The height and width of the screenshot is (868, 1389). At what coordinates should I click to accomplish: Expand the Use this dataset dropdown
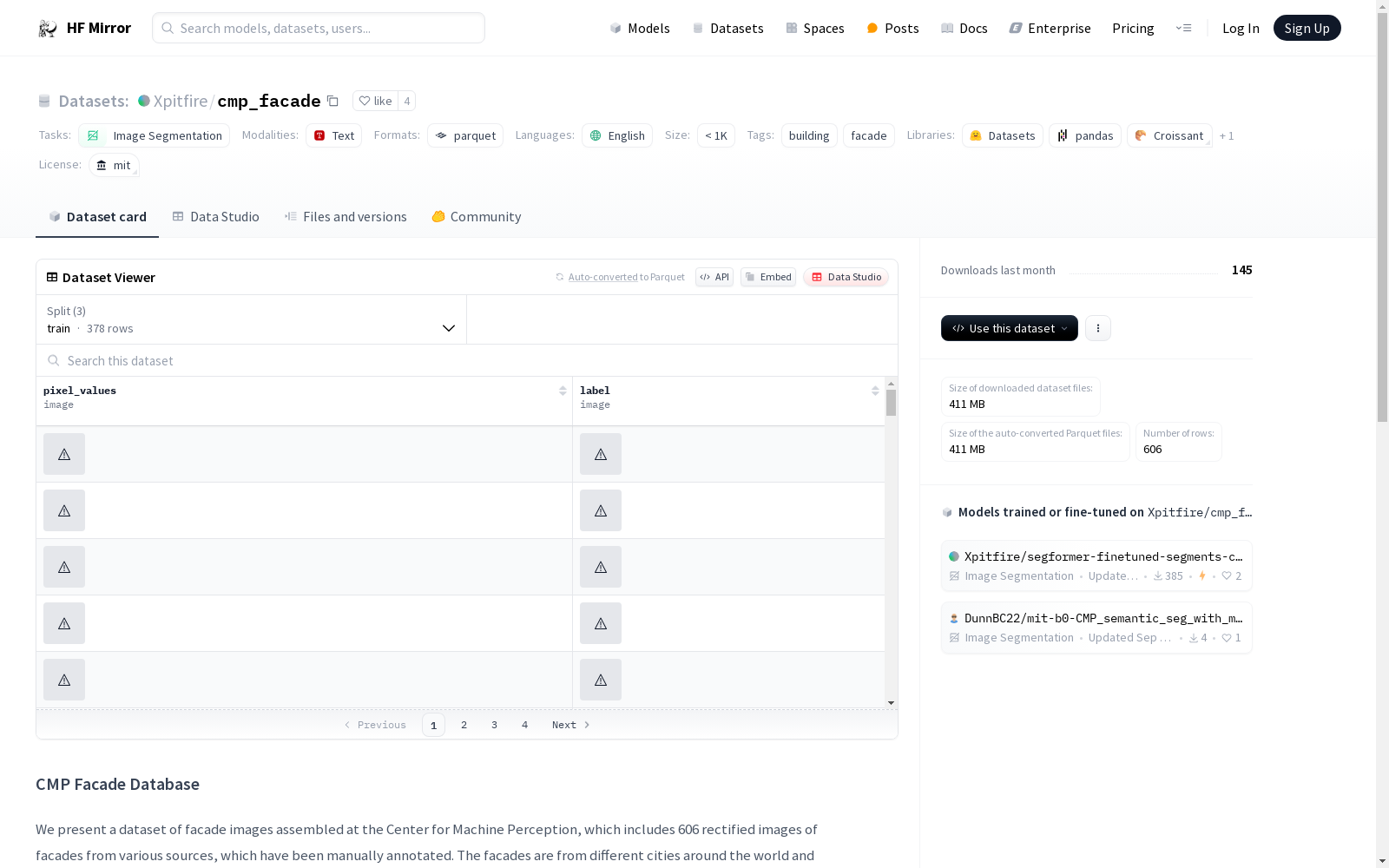[1009, 328]
